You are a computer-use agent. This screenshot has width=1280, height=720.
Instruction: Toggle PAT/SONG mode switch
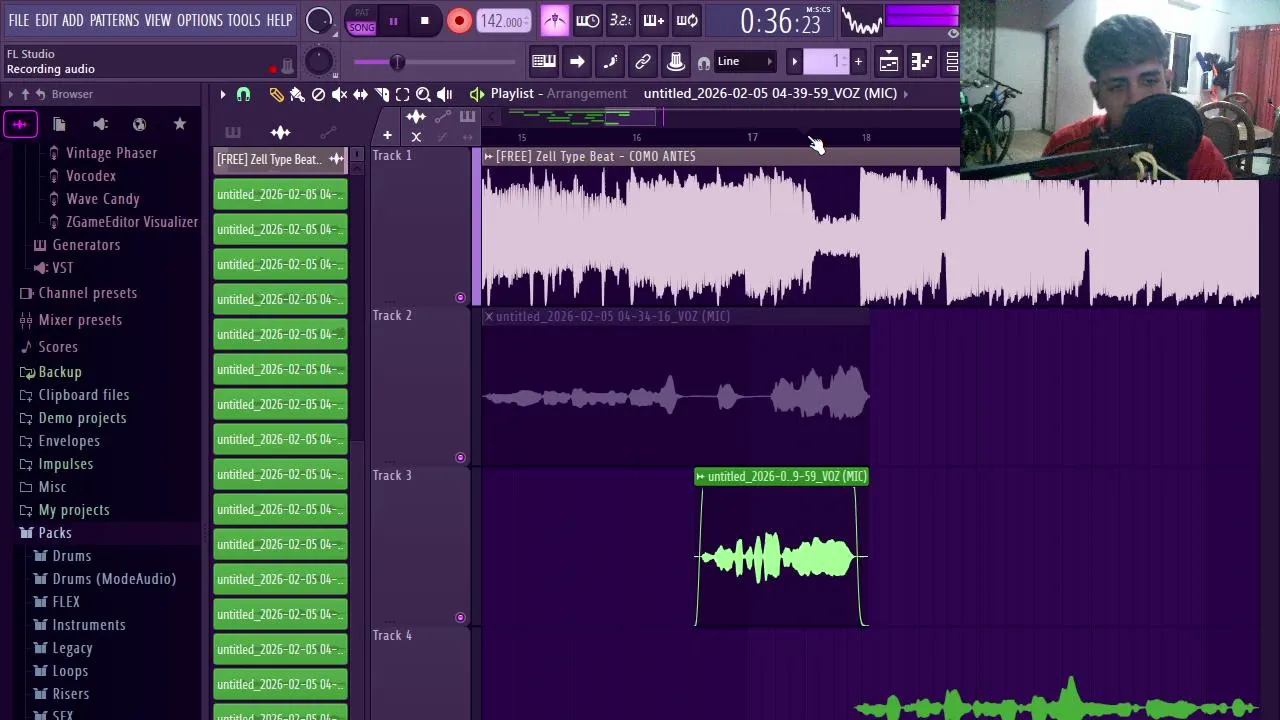click(361, 21)
